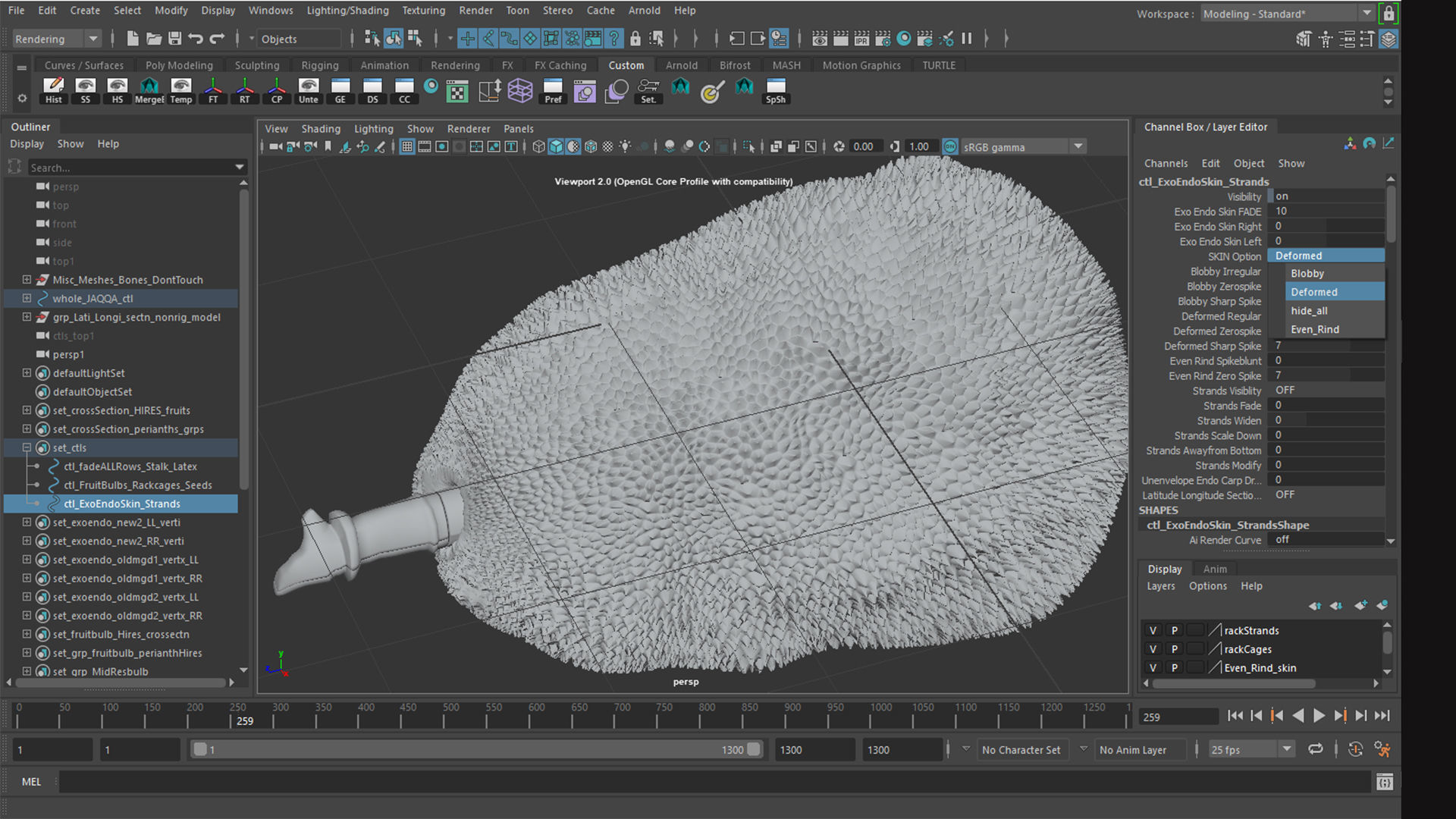This screenshot has width=1456, height=819.
Task: Click the Exo Endo Skin FADE value field
Action: [1326, 212]
